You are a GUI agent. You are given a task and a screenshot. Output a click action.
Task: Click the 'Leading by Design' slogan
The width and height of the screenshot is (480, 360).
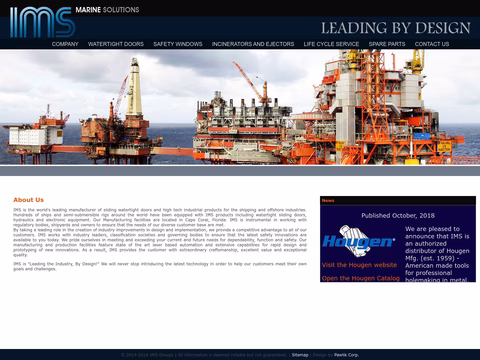click(x=396, y=28)
